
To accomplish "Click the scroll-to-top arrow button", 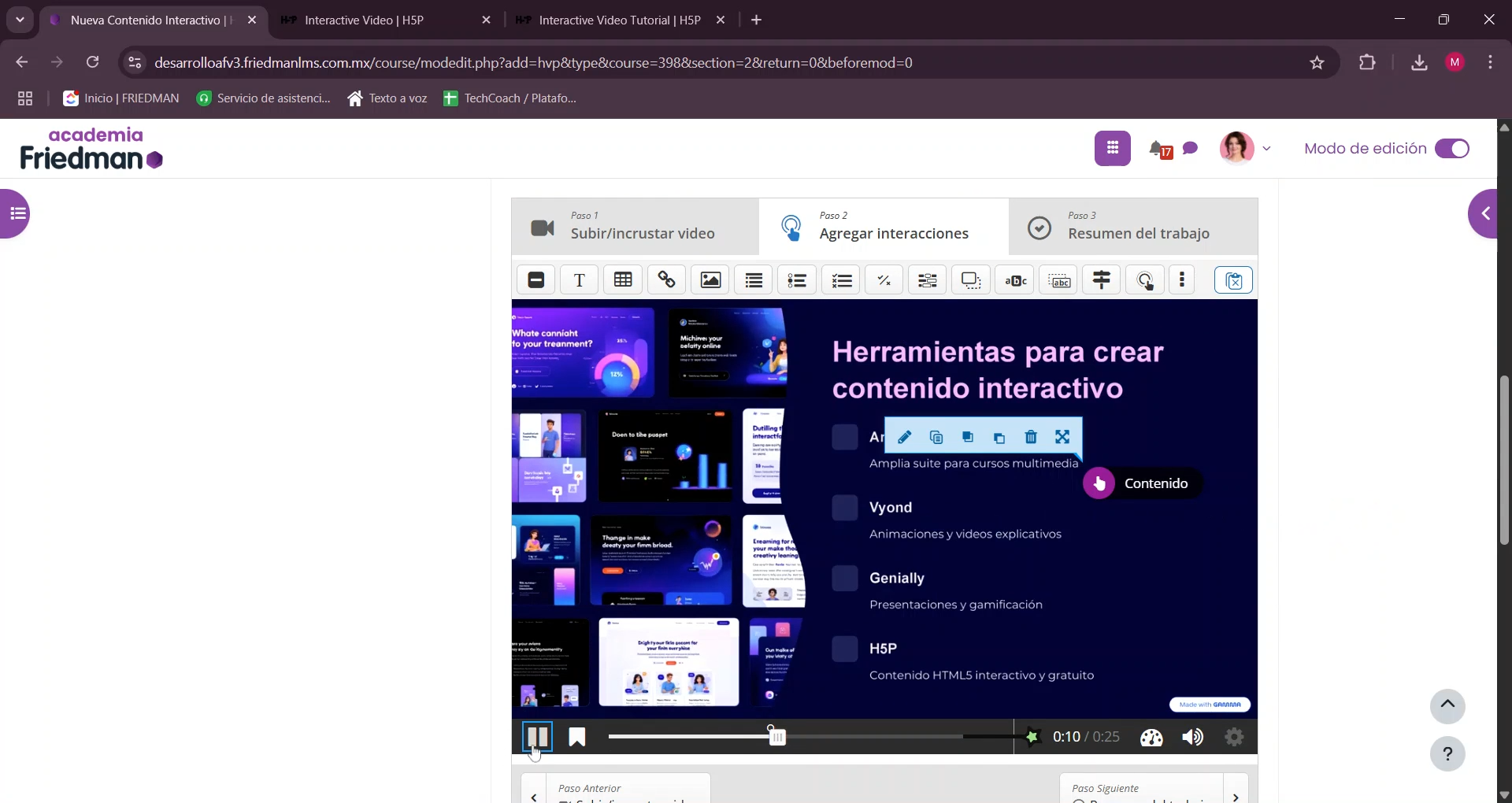I will point(1447,705).
